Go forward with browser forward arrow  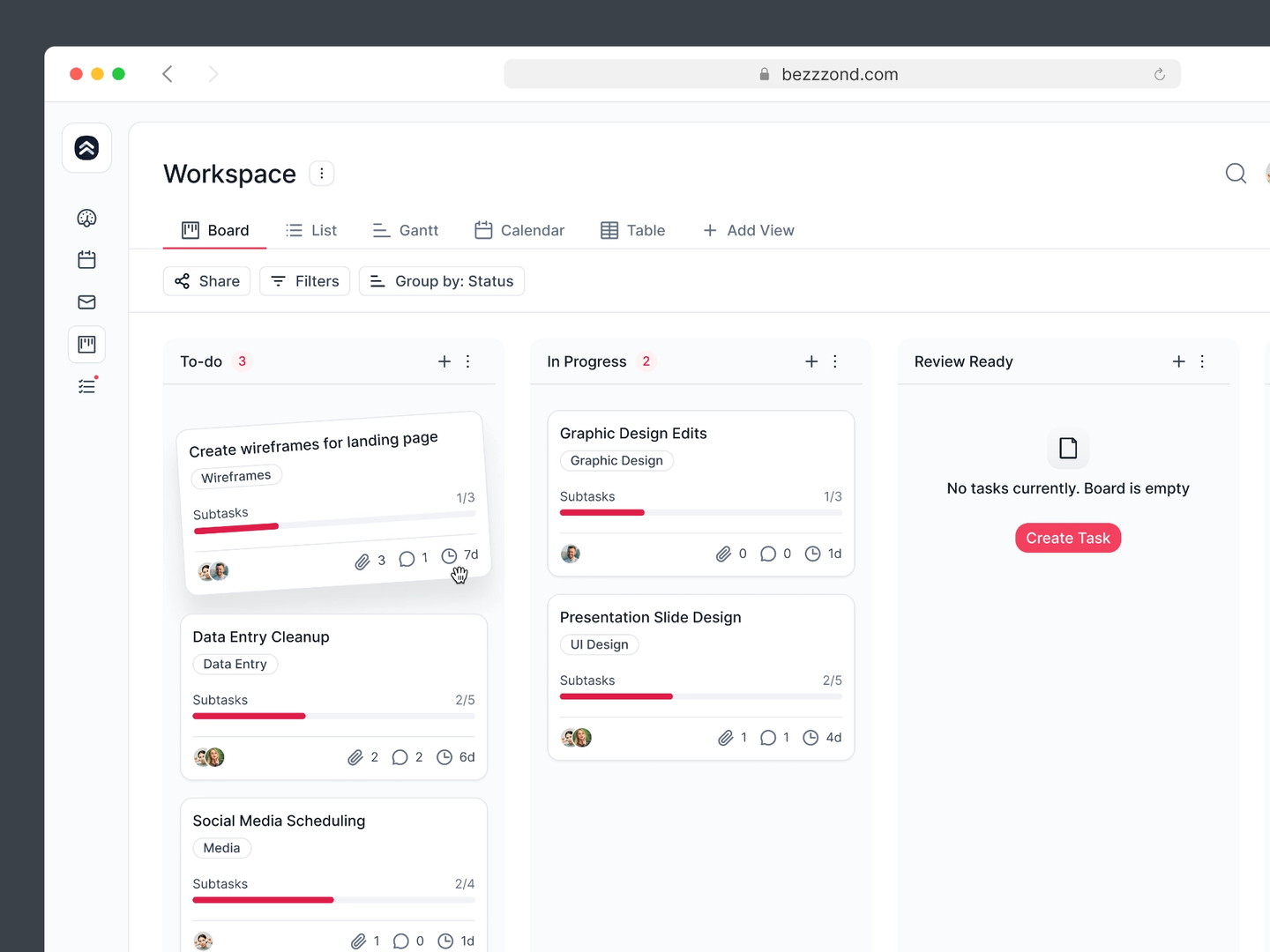click(x=213, y=74)
